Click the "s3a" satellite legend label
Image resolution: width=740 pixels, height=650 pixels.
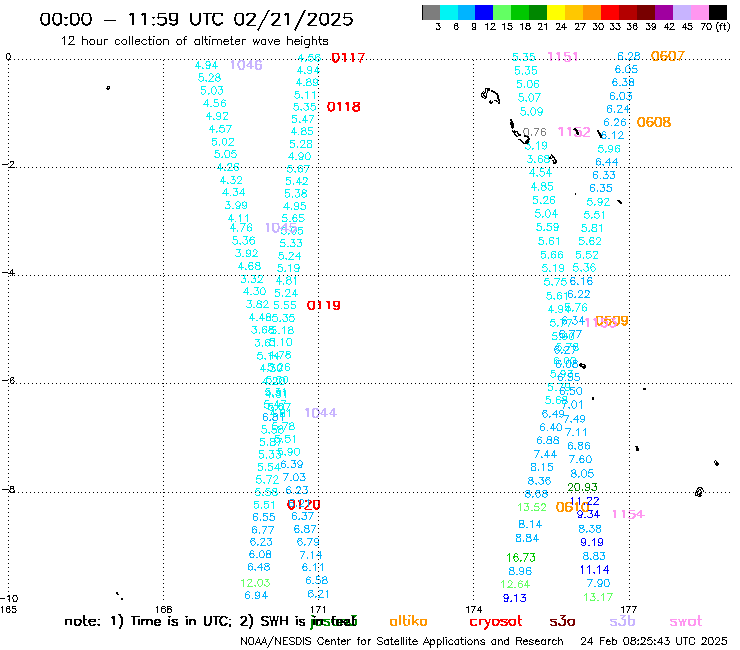pos(562,621)
